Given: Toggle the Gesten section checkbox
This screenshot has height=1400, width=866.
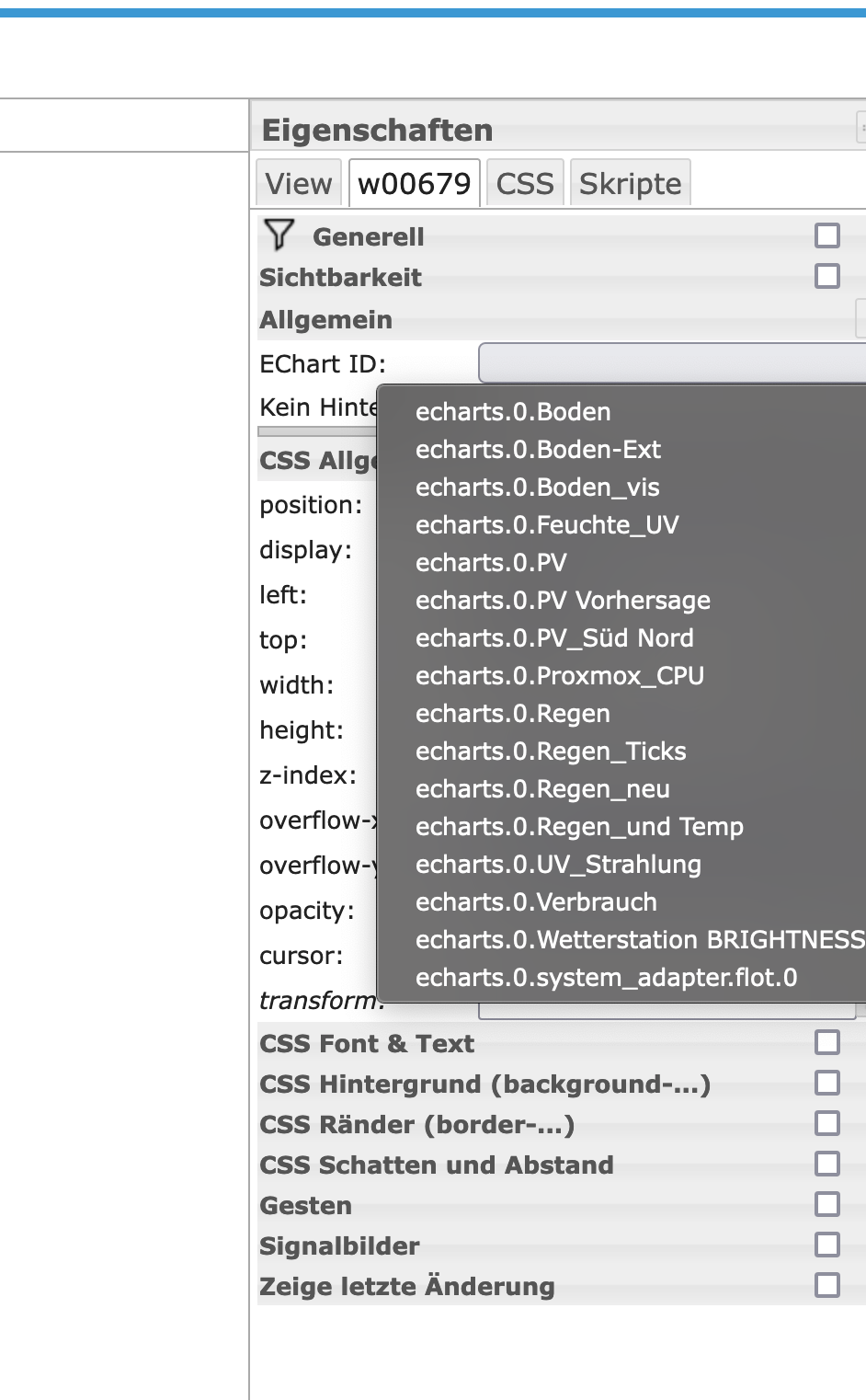Looking at the screenshot, I should tap(827, 1204).
